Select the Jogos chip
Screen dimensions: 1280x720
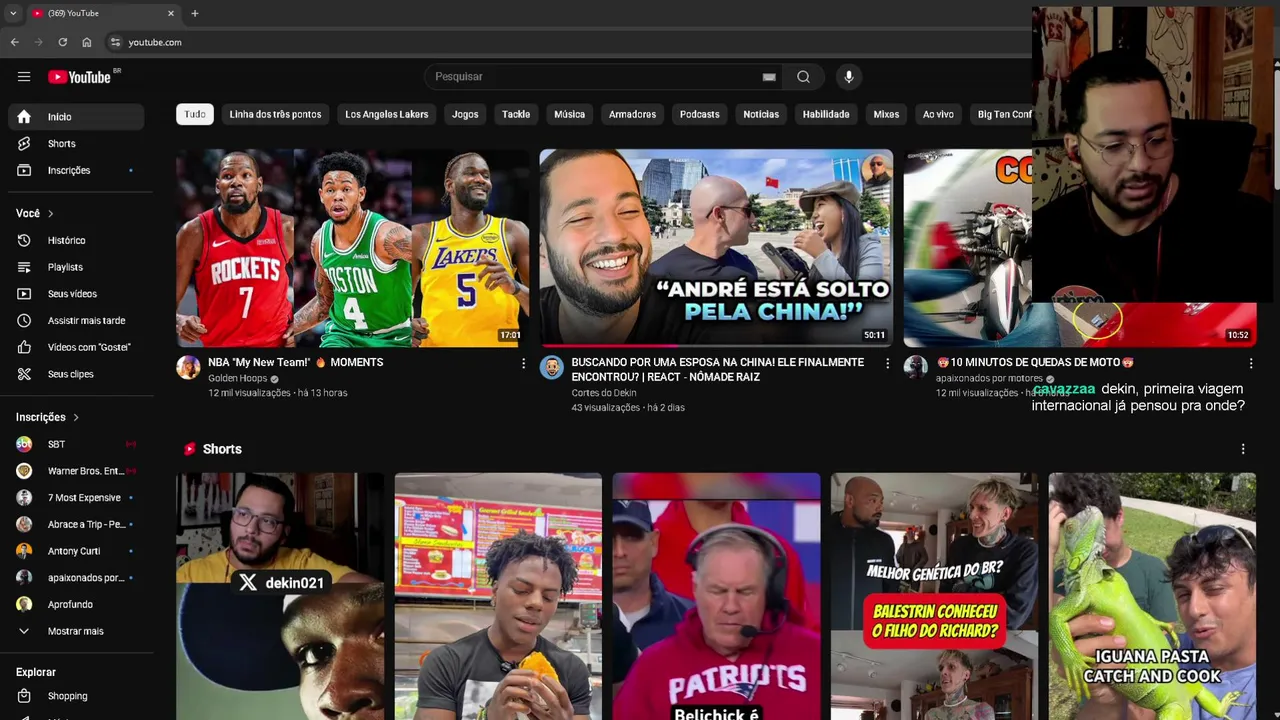(465, 114)
